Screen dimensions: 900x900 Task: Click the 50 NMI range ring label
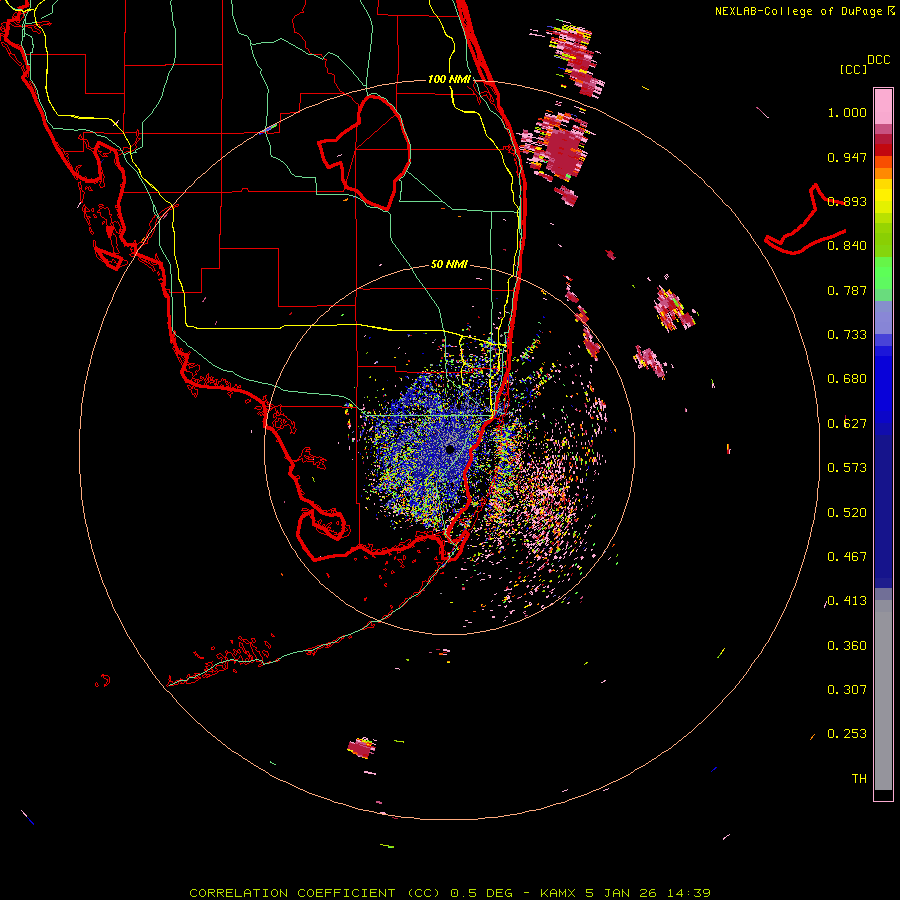pos(449,264)
